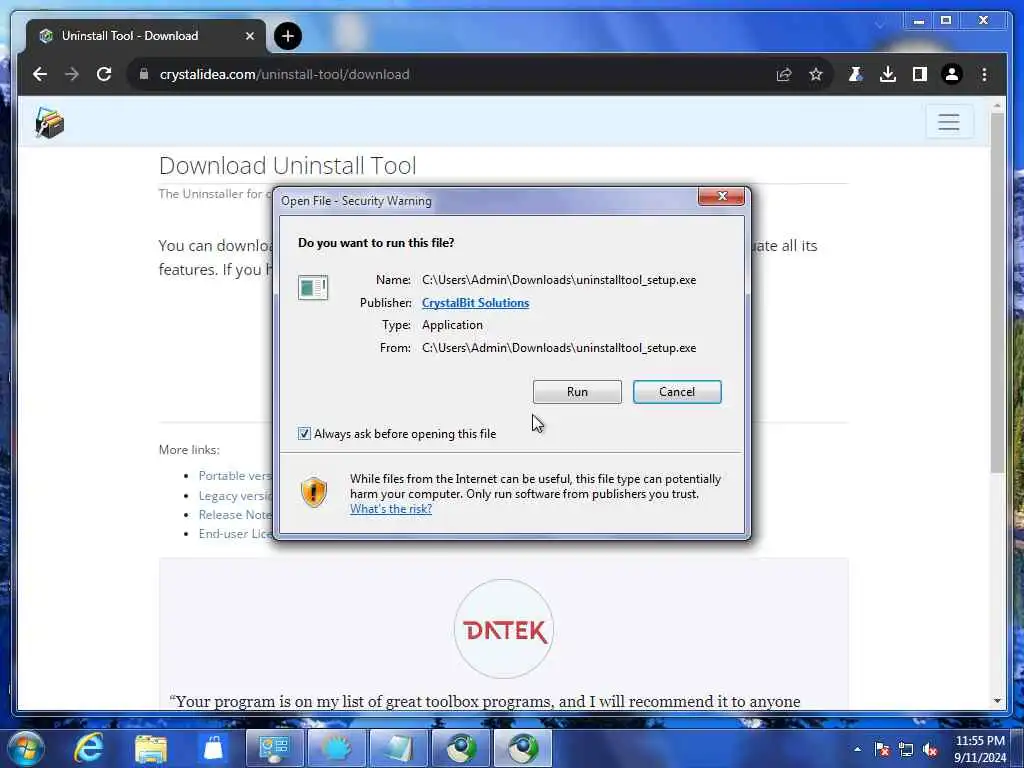Switch to the active Chromium taskbar window

[x=522, y=748]
